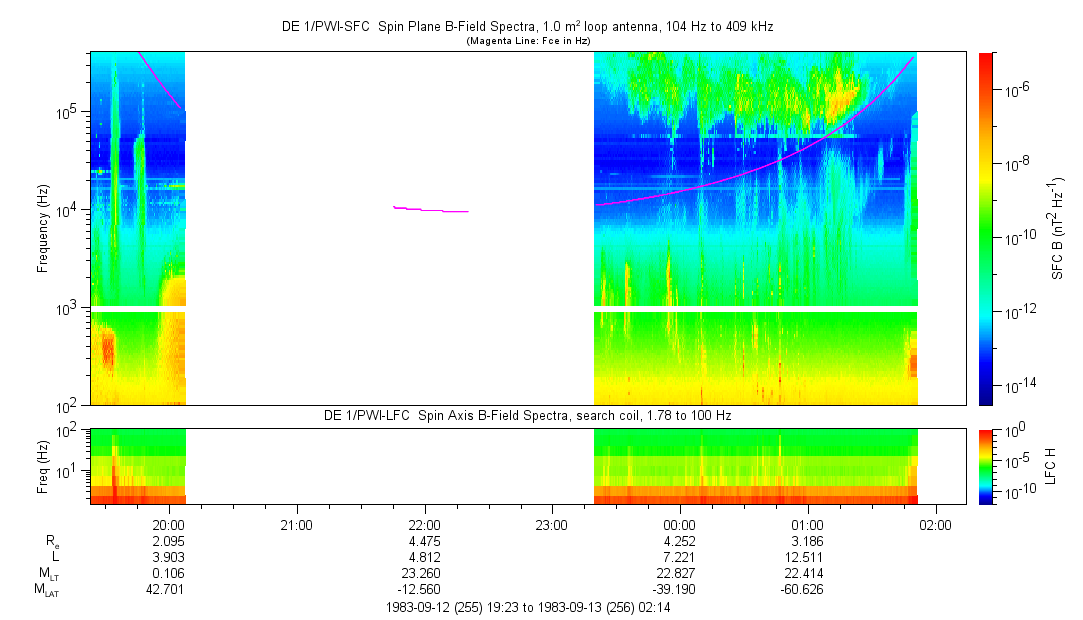Select the MLT value 23.260

(425, 573)
